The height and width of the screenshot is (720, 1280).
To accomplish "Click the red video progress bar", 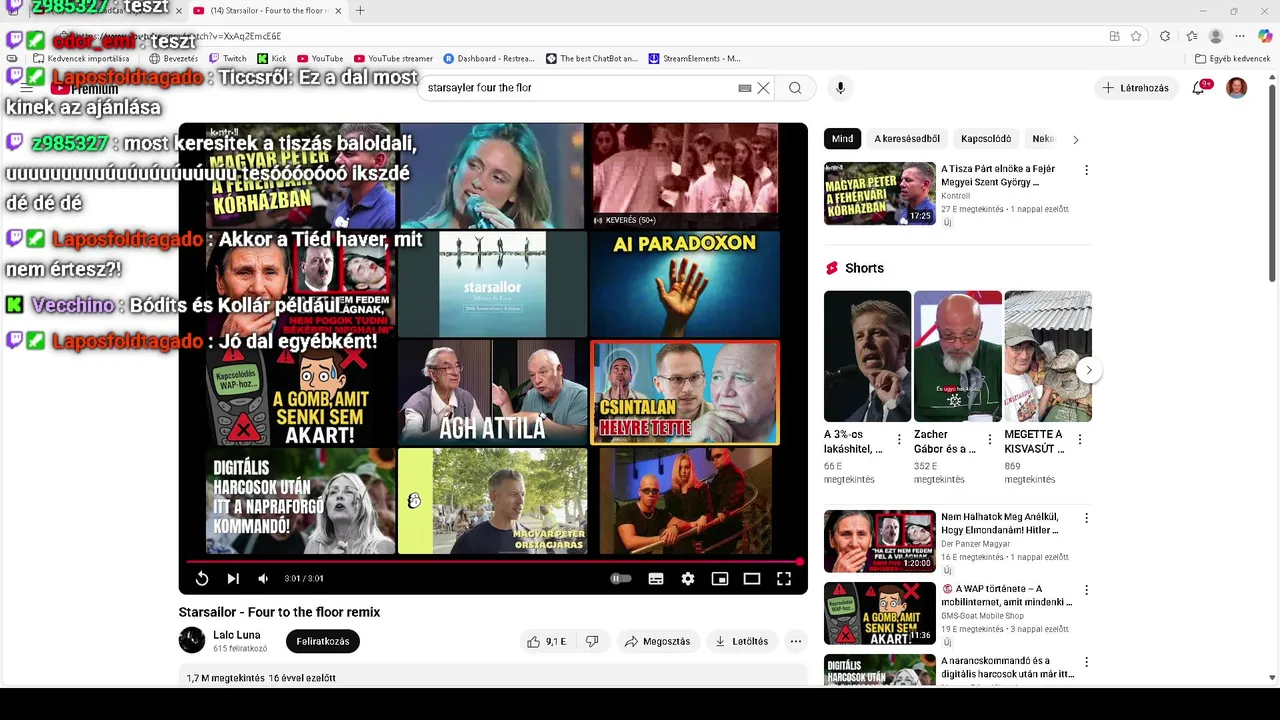I will (x=493, y=562).
